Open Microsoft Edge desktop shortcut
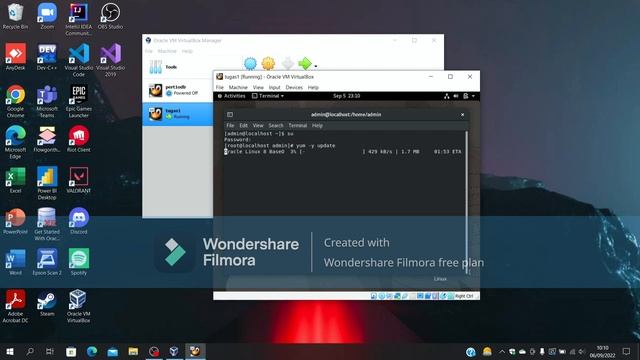Image resolution: width=640 pixels, height=360 pixels. [15, 142]
